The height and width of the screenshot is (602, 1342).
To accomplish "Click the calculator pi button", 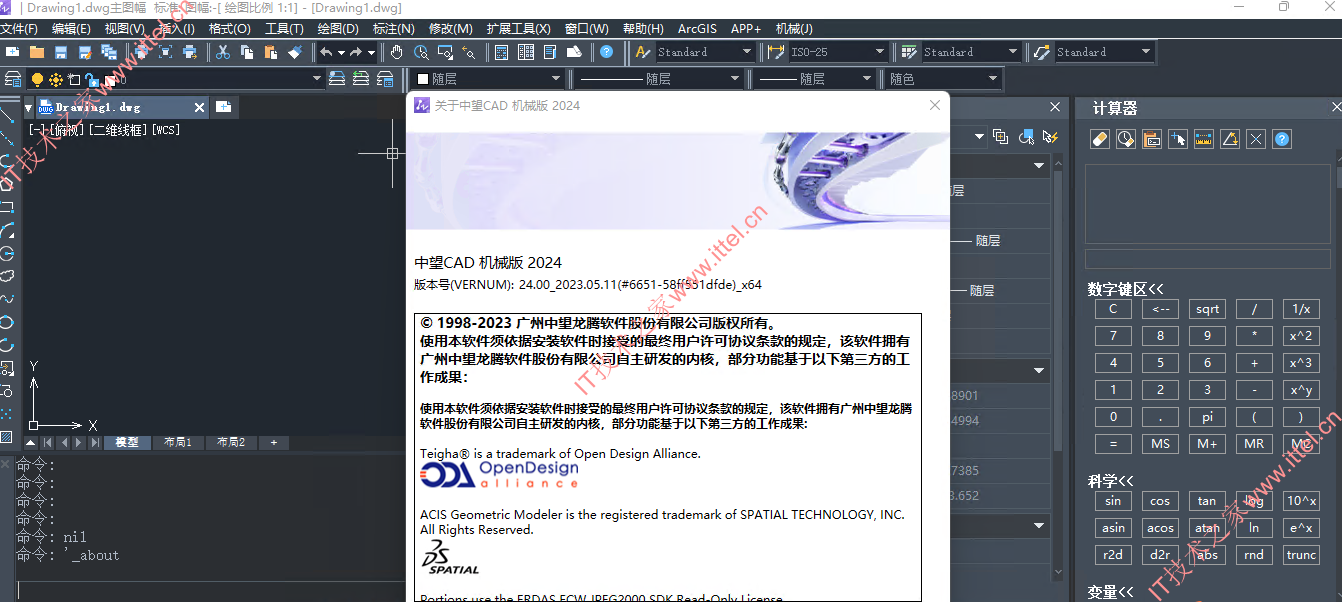I will click(1207, 417).
